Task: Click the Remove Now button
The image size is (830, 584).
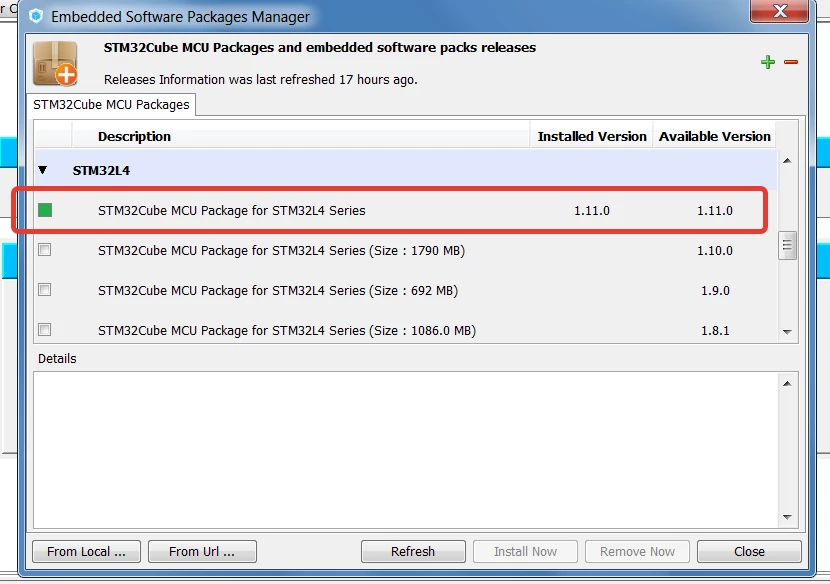Action: point(637,551)
